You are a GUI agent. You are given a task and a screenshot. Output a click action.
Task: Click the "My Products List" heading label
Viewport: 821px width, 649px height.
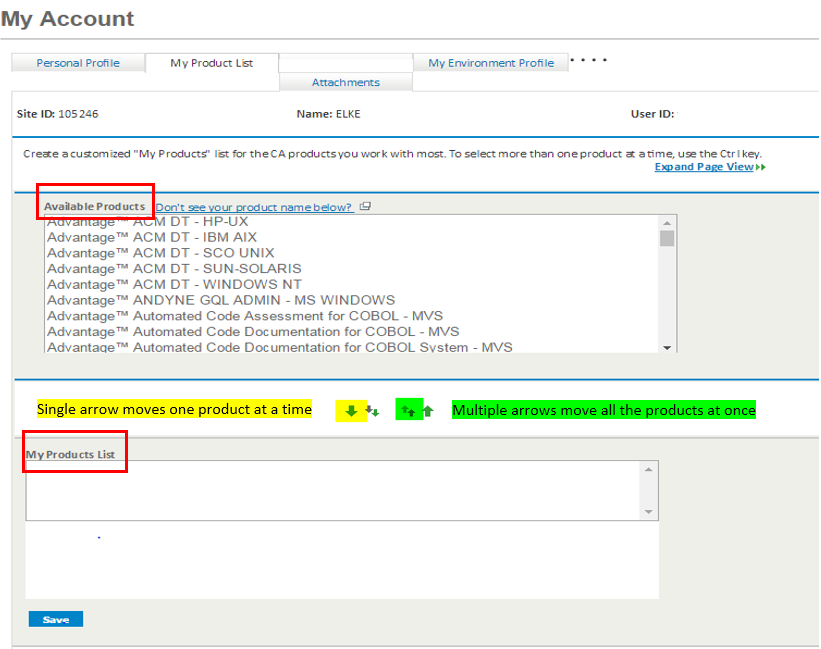pos(71,454)
